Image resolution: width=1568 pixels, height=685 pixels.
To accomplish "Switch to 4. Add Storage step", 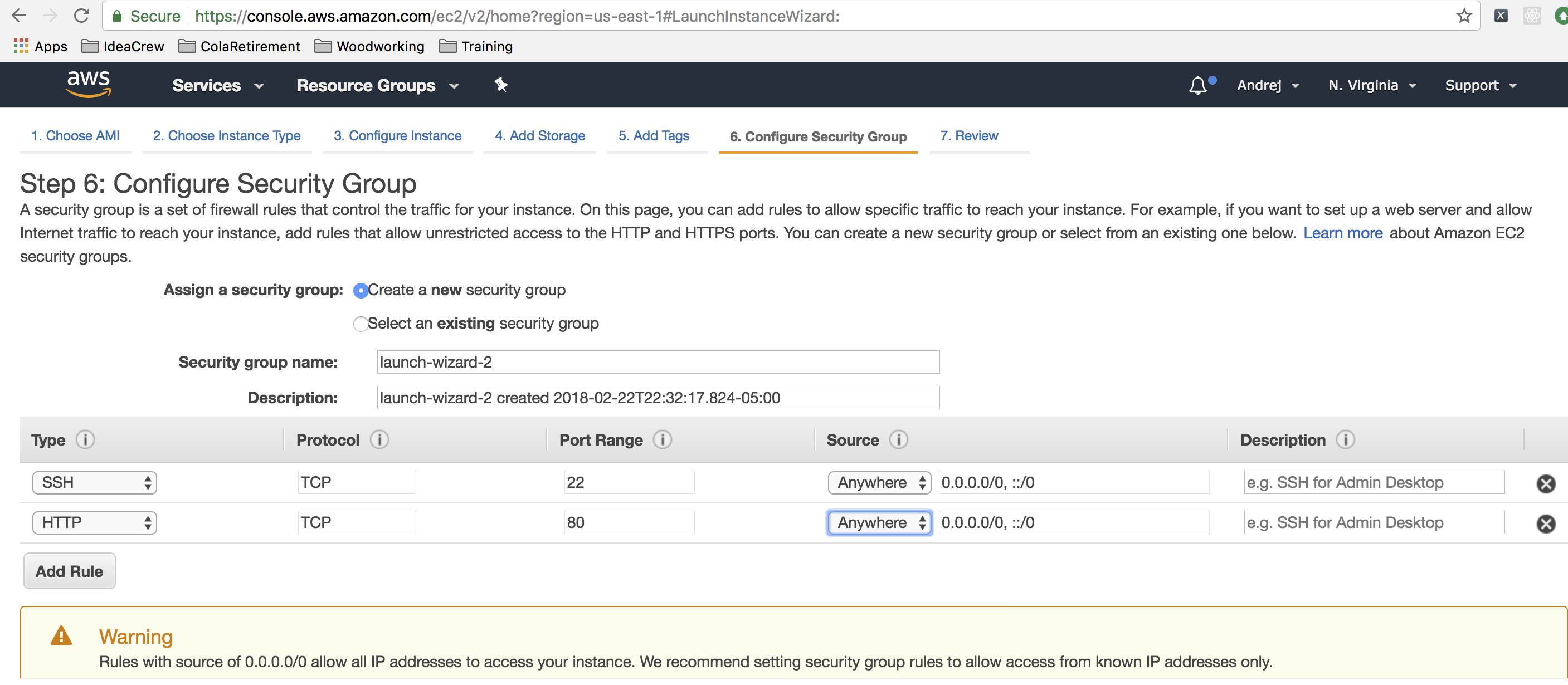I will click(x=539, y=136).
